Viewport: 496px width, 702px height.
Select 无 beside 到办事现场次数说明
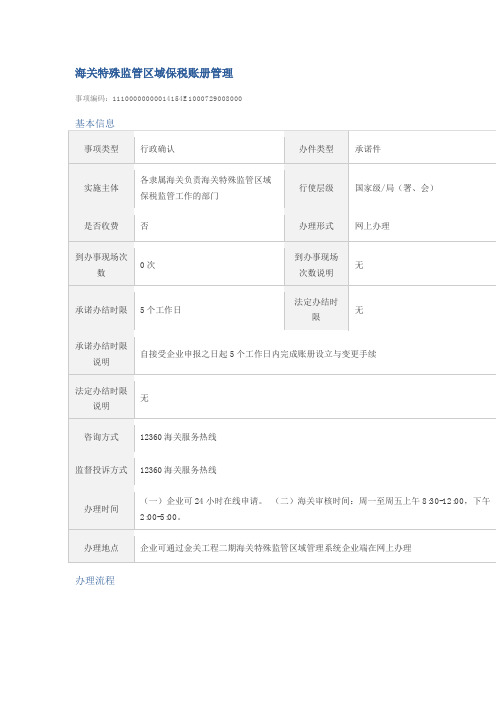[x=359, y=265]
